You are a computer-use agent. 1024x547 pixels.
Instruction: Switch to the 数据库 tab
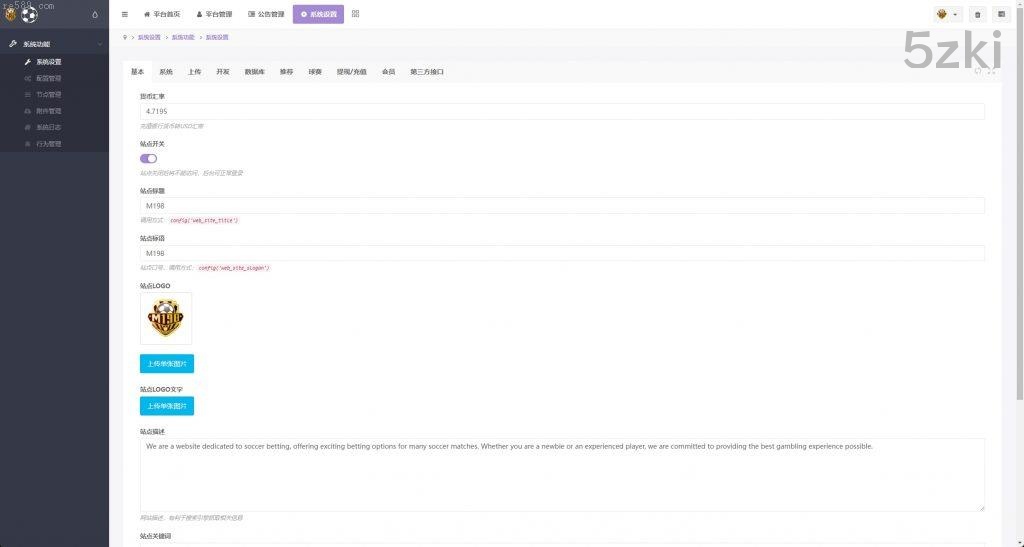[255, 72]
